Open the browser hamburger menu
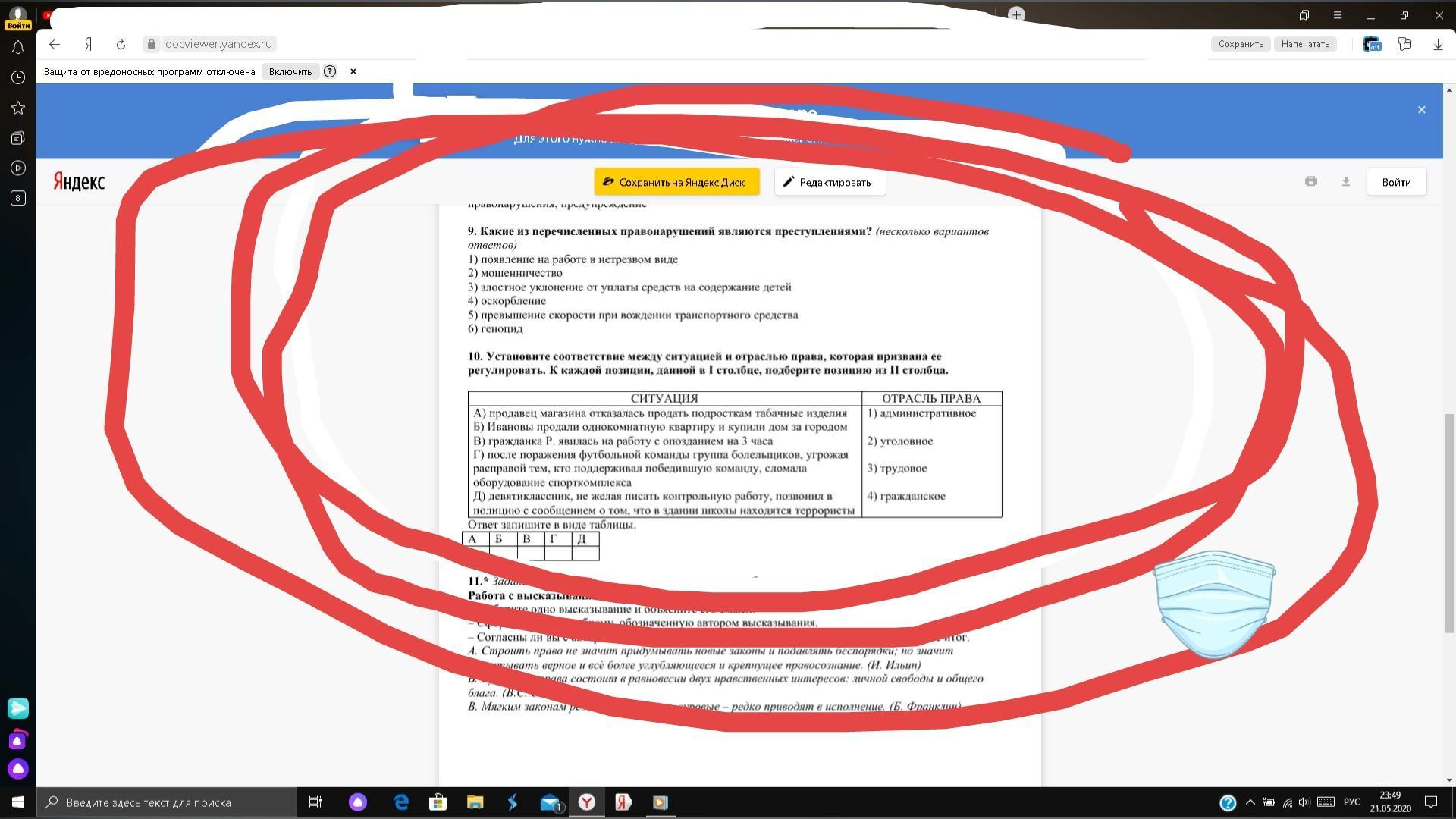Viewport: 1456px width, 819px height. [1338, 15]
